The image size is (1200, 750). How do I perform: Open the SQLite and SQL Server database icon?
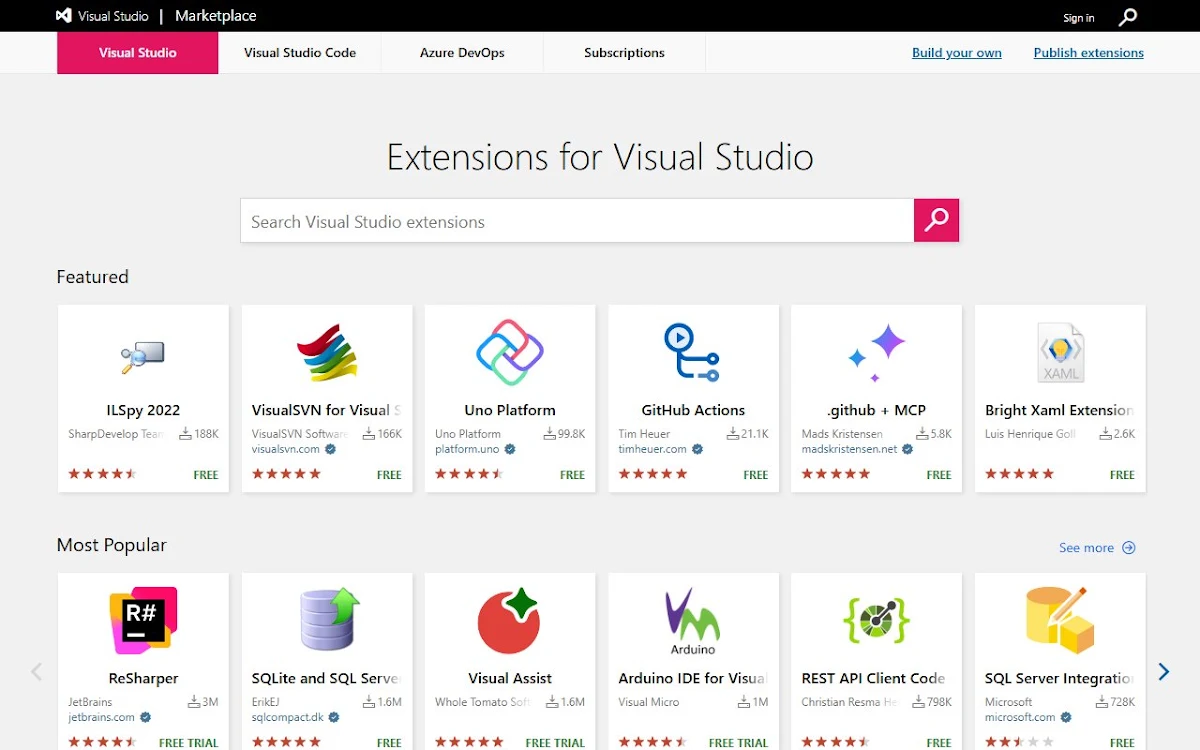pos(329,620)
